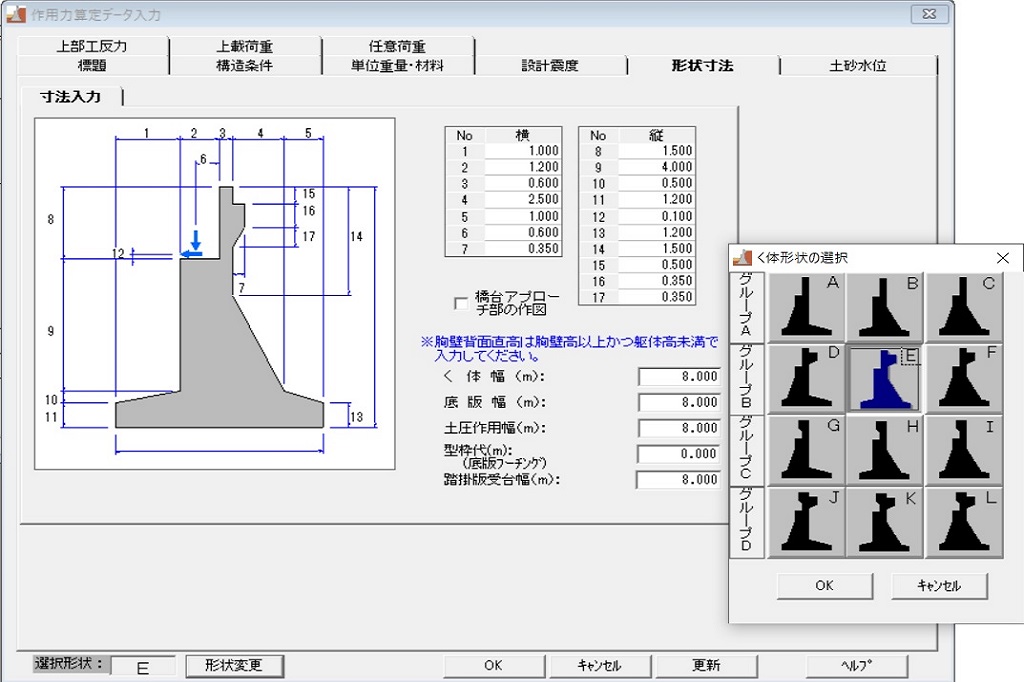Viewport: 1024px width, 682px height.
Task: Click the く体幅 input field
Action: pos(679,377)
